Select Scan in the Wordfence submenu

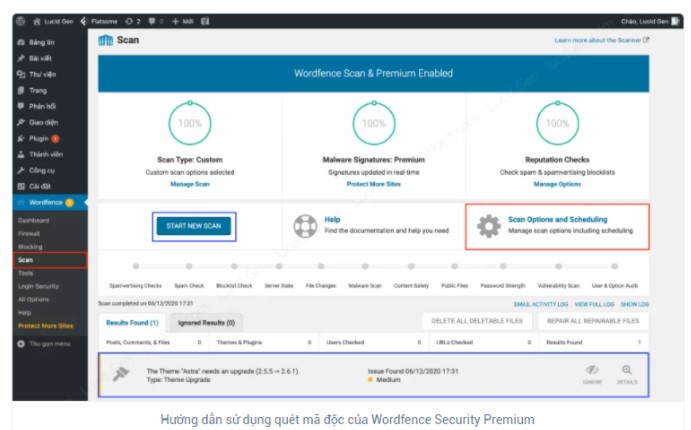click(x=26, y=259)
